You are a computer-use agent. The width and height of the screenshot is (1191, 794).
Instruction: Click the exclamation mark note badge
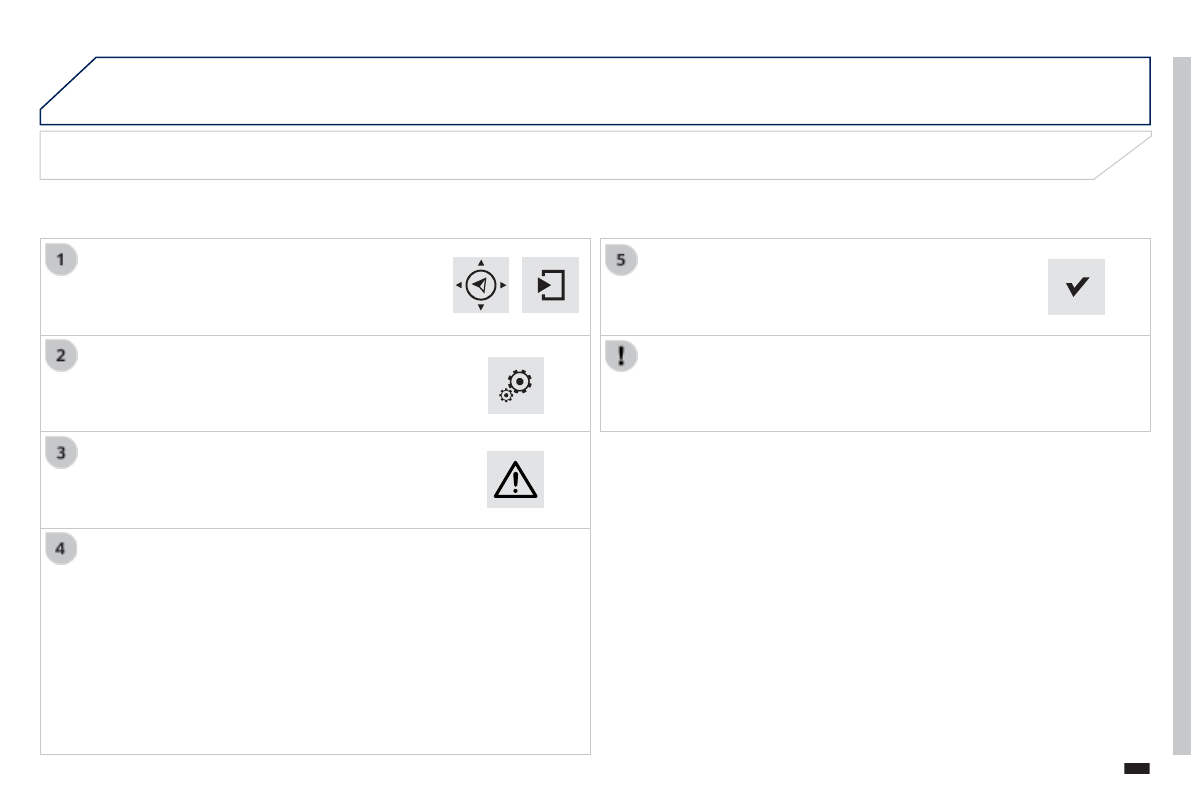point(621,357)
